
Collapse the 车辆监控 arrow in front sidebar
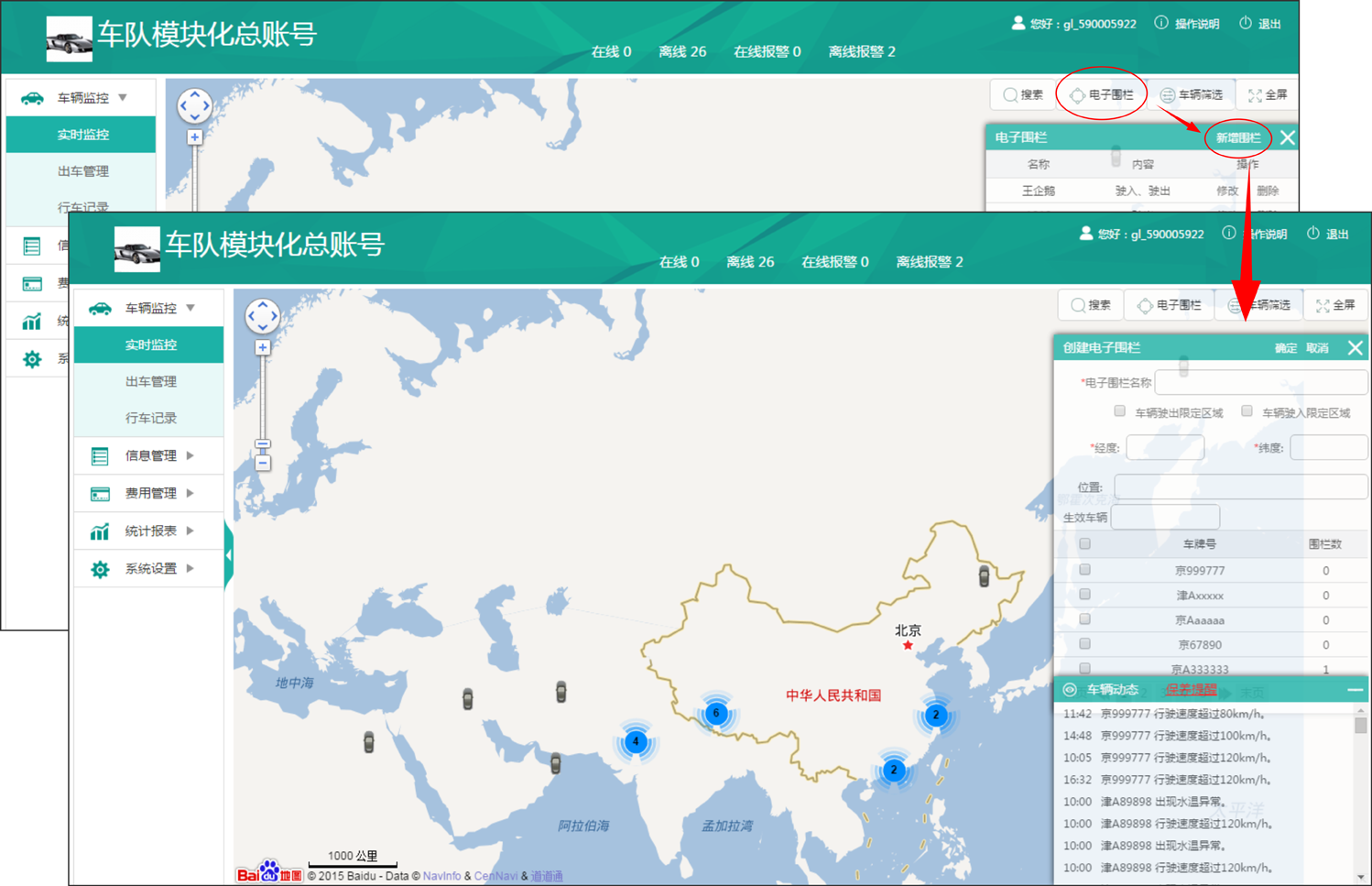click(191, 309)
